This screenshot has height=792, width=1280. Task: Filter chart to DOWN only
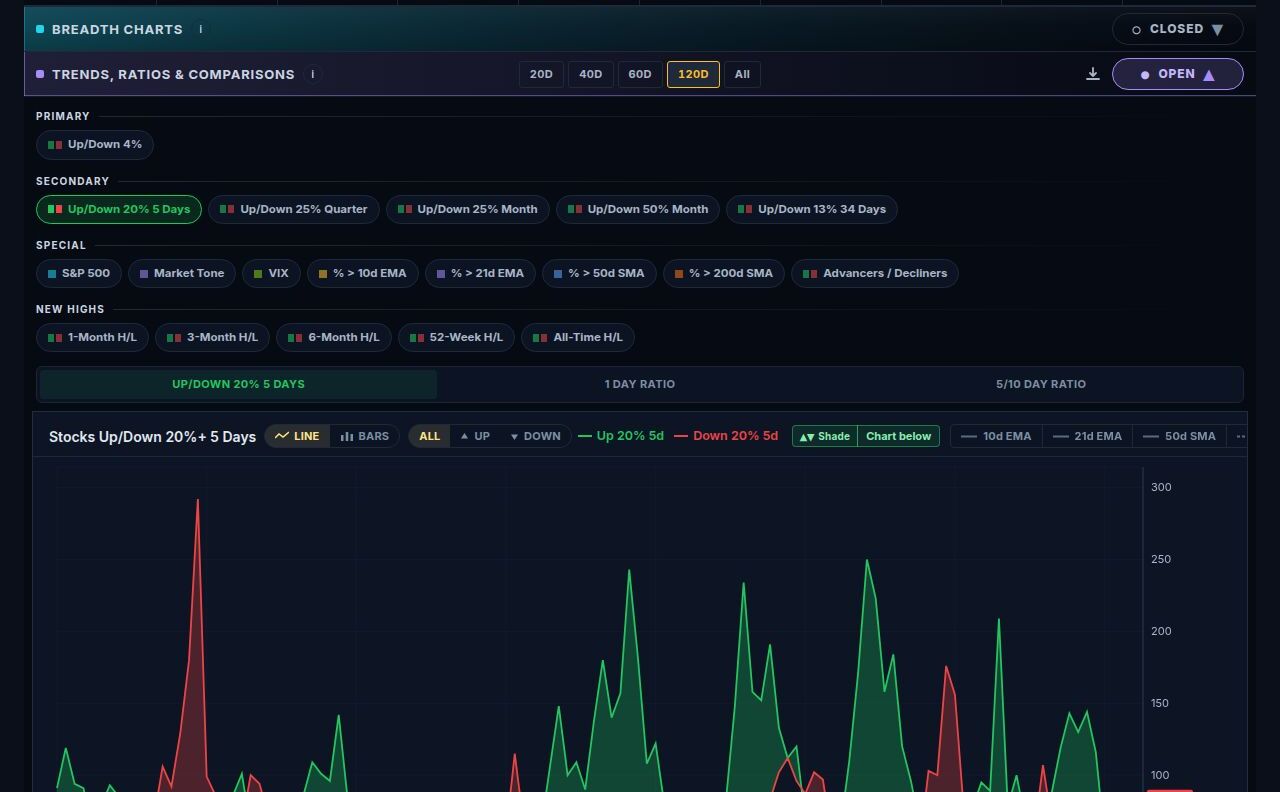click(535, 436)
